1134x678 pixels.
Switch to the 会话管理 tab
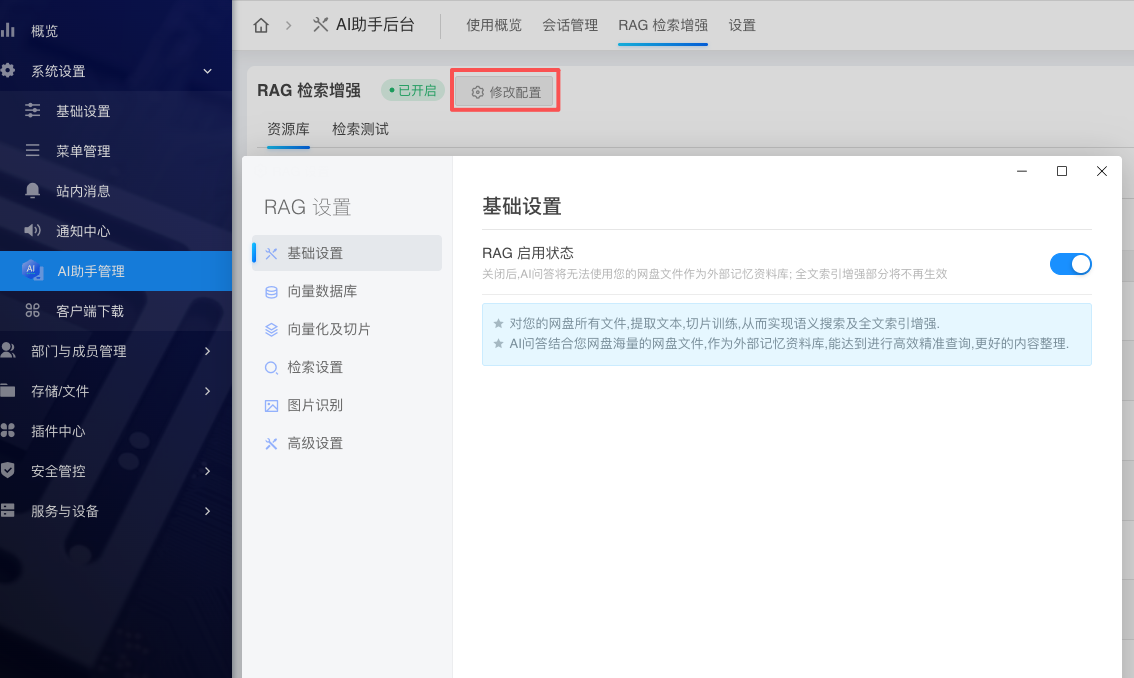pyautogui.click(x=569, y=25)
